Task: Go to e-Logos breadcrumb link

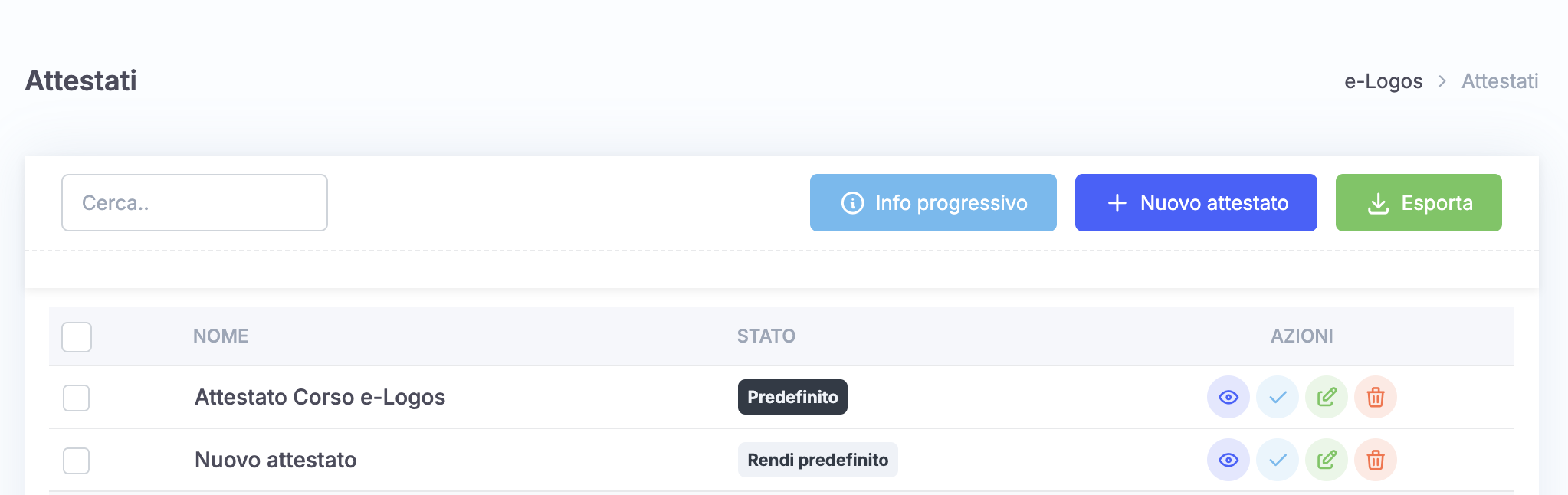Action: tap(1383, 81)
